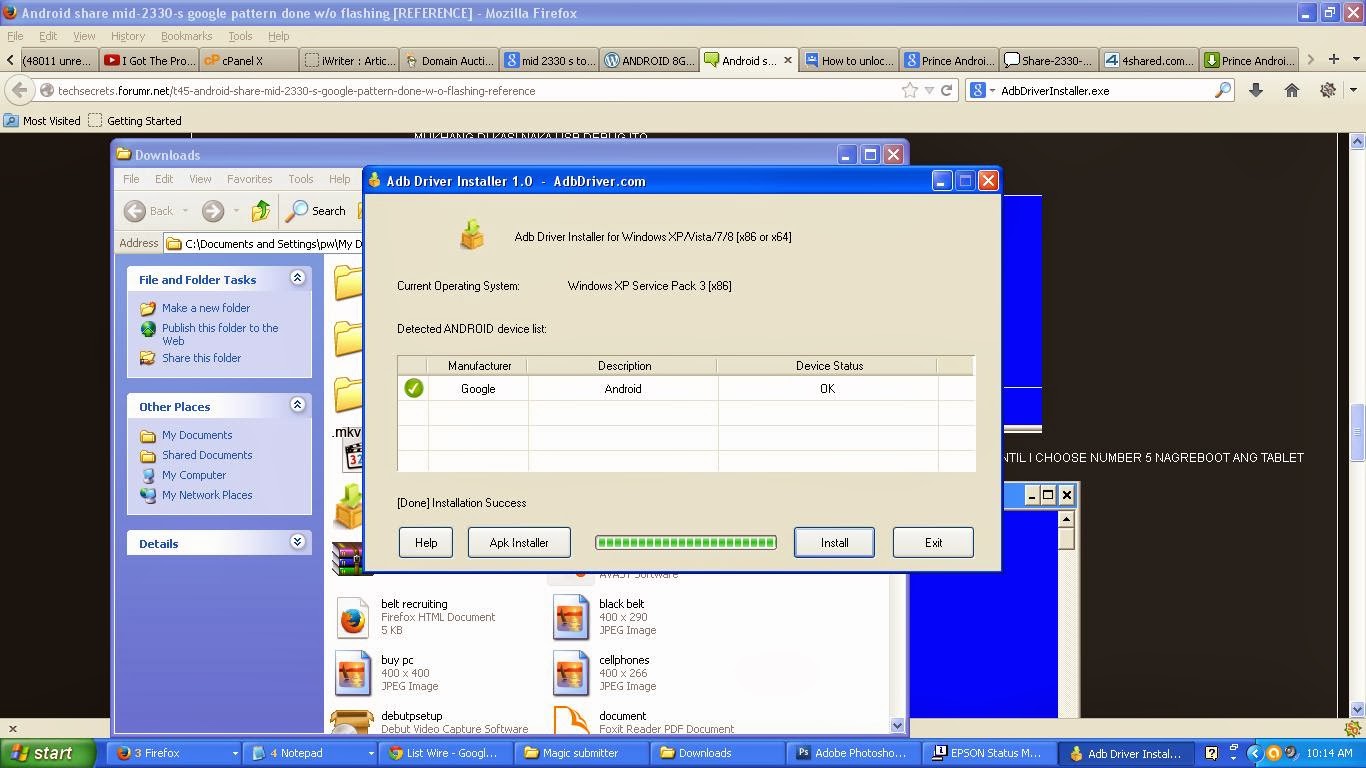Open Firefox downloads with the down-arrow icon
Image resolution: width=1366 pixels, height=768 pixels.
pyautogui.click(x=1254, y=90)
